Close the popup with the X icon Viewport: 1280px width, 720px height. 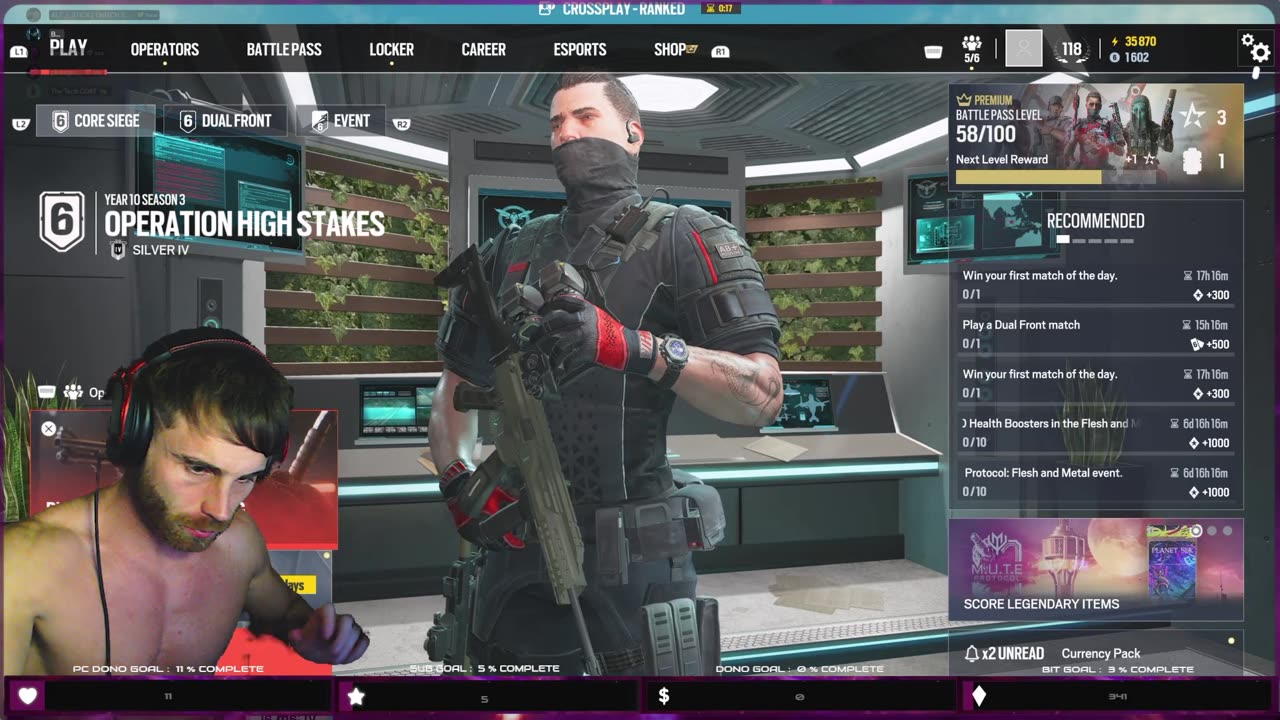48,429
